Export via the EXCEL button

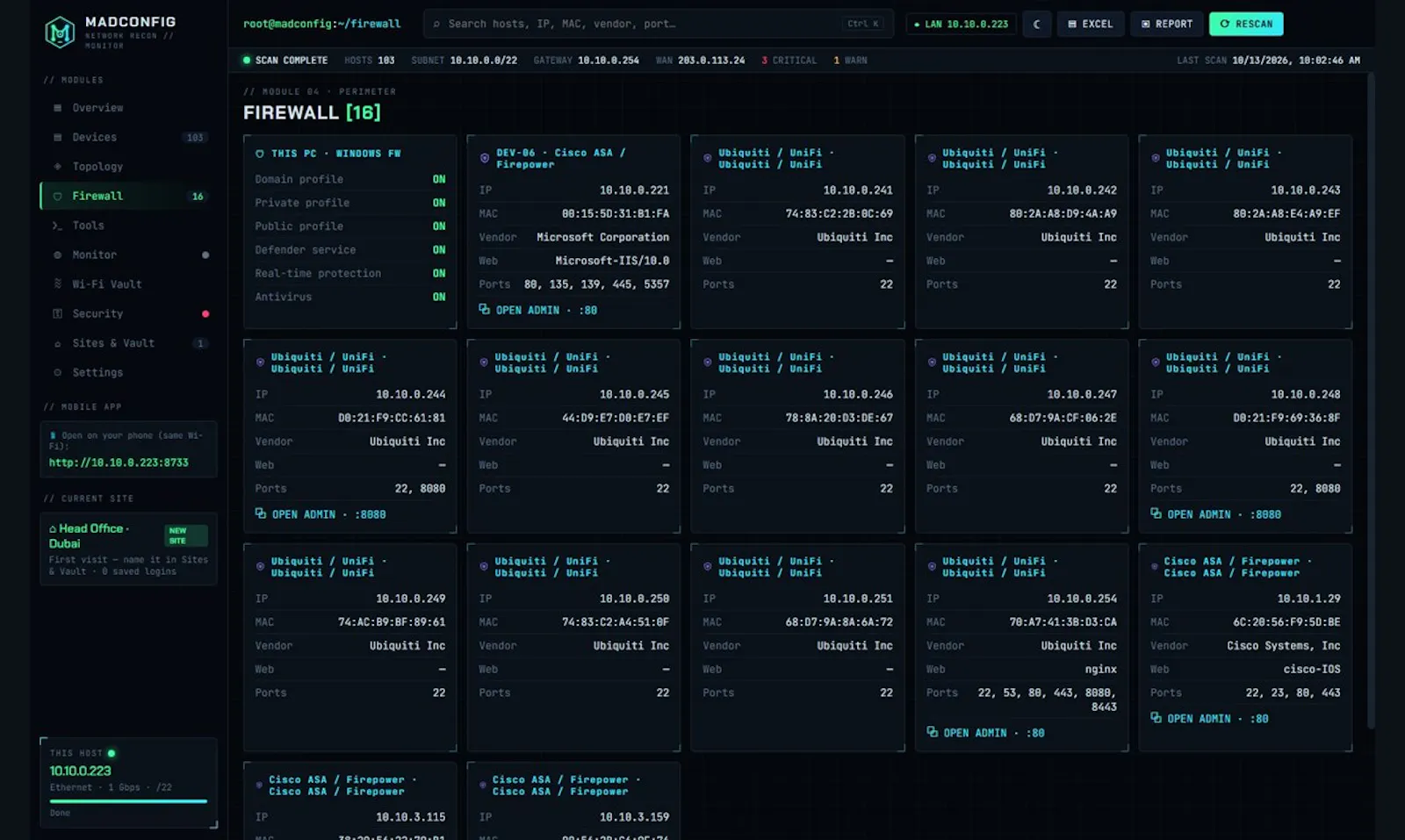pyautogui.click(x=1090, y=24)
